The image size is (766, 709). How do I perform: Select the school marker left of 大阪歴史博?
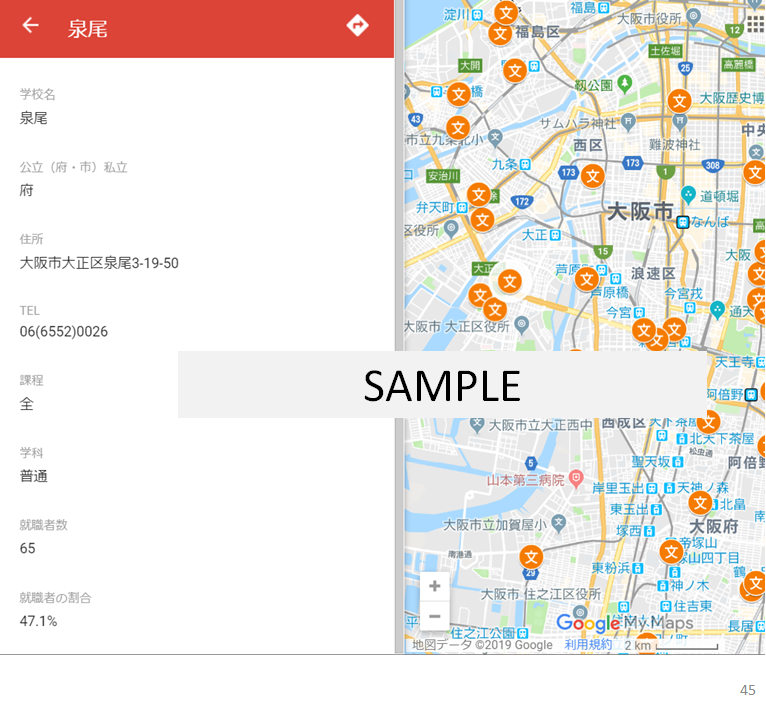click(679, 100)
